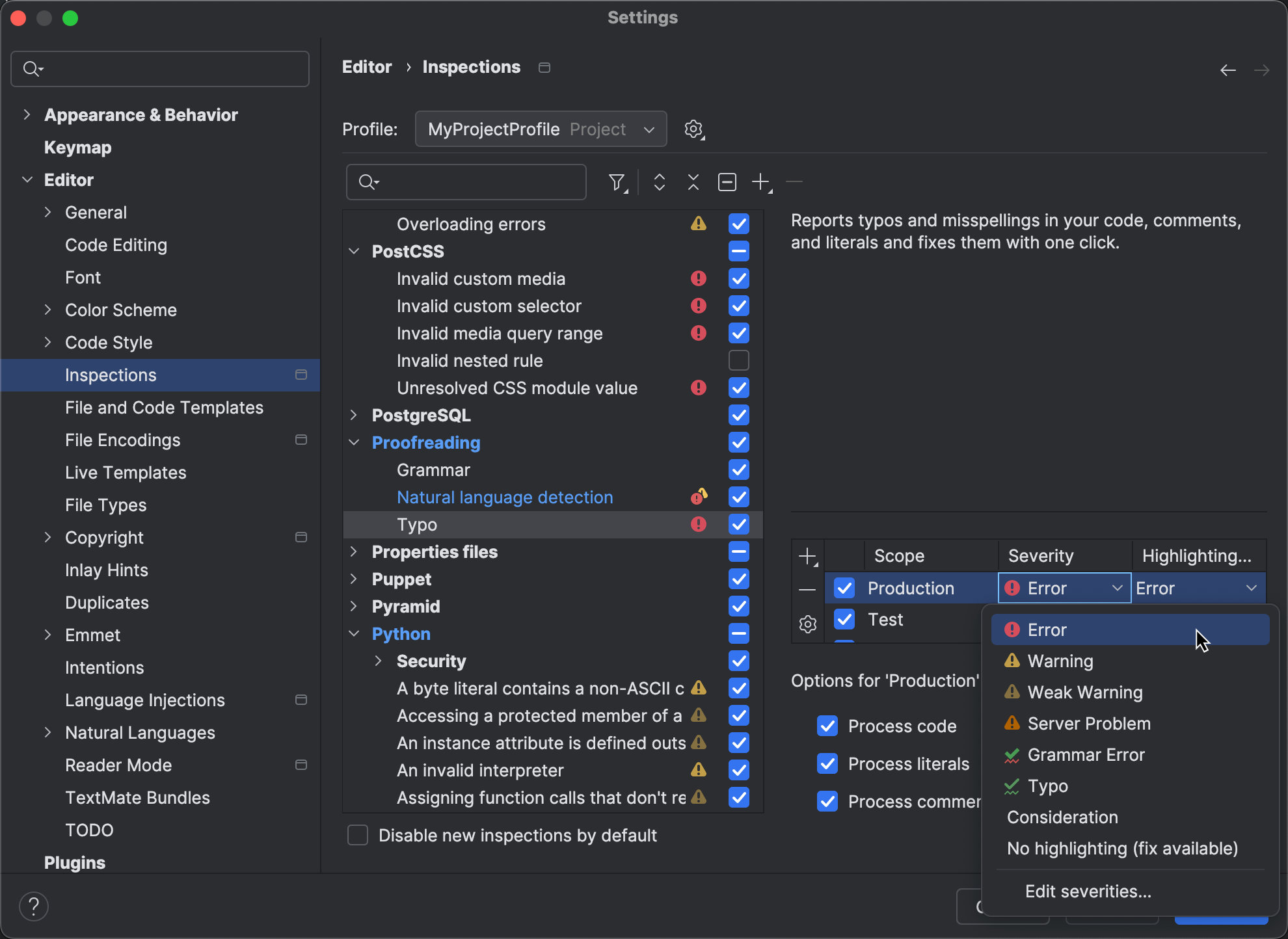Open profile settings gear next to Profile

[x=694, y=129]
